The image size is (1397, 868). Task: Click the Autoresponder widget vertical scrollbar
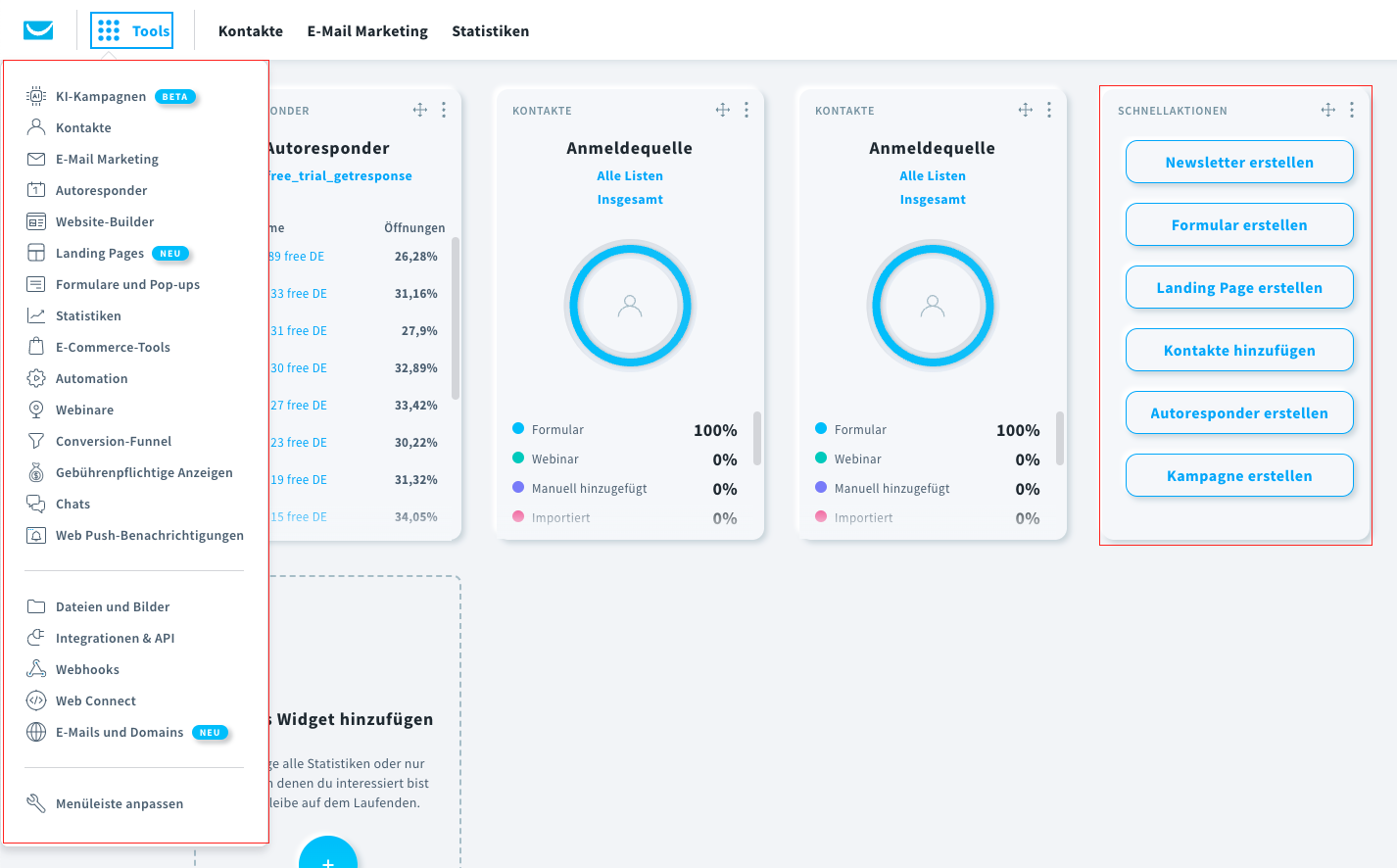click(455, 318)
